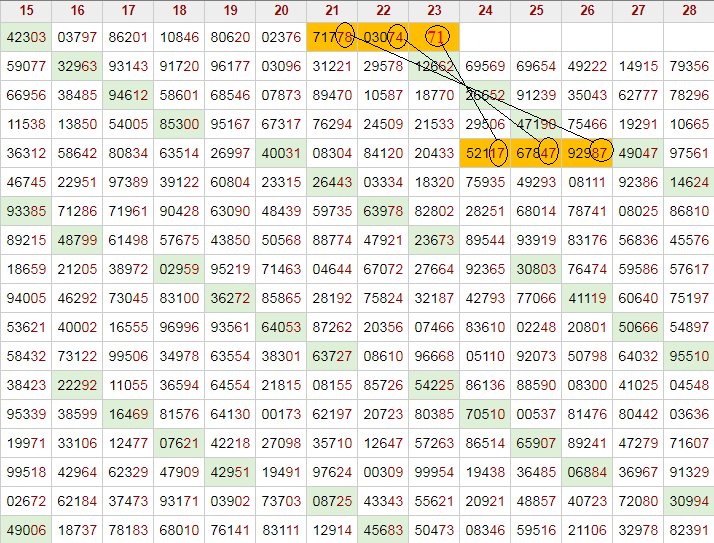Click the green cell 14624
Image resolution: width=714 pixels, height=543 pixels.
pos(689,182)
